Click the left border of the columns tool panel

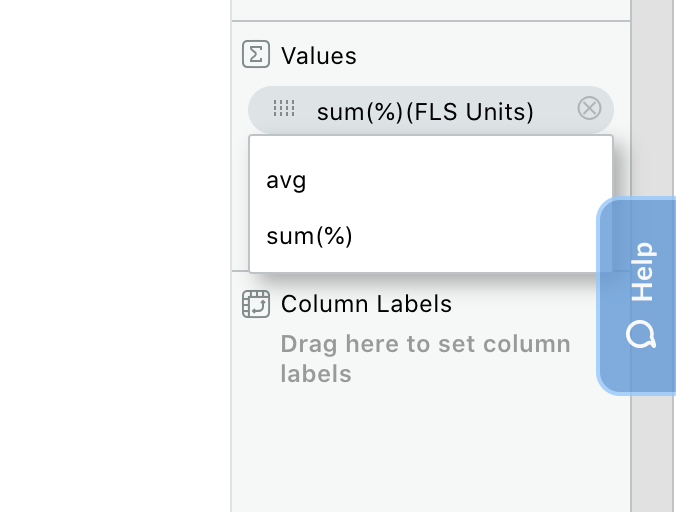coord(232,256)
